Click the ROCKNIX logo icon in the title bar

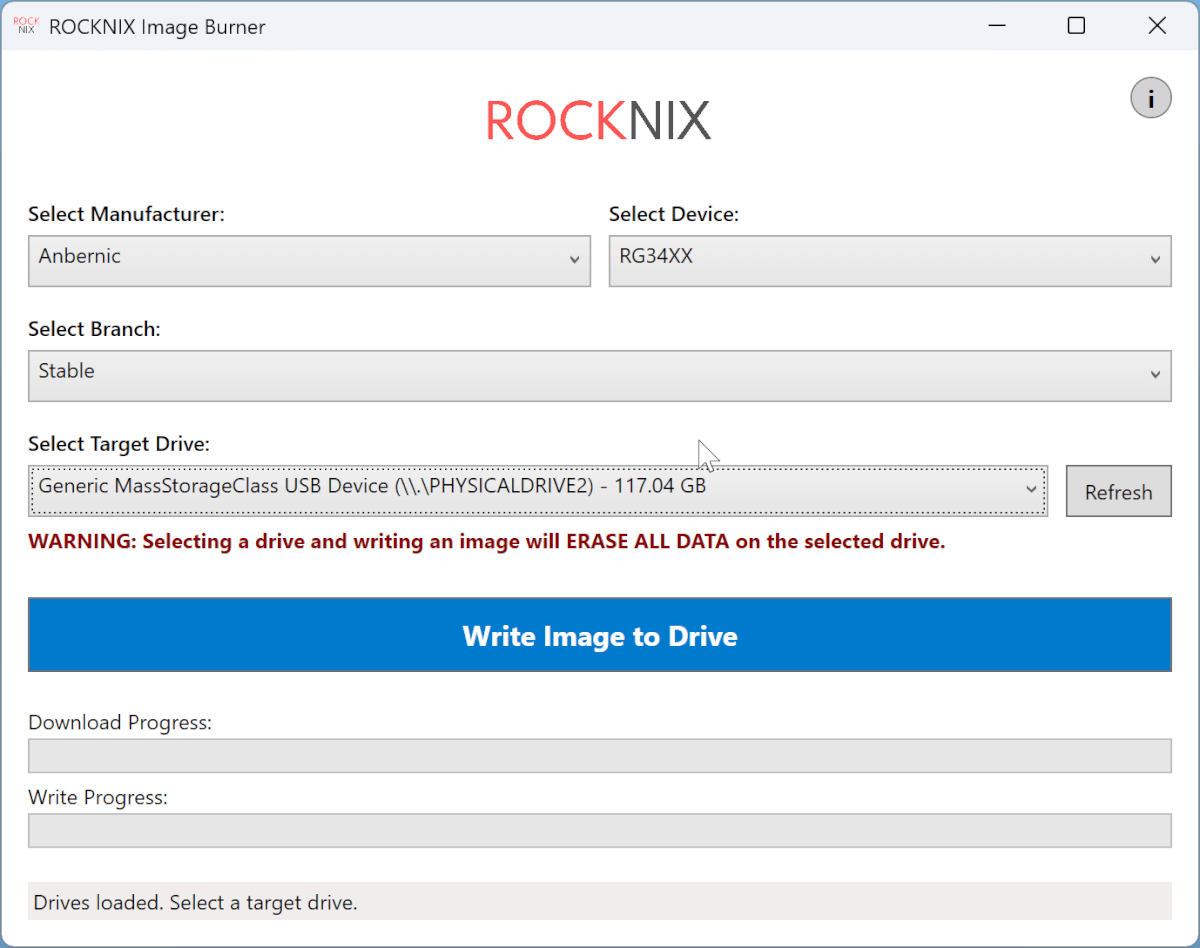[x=25, y=25]
